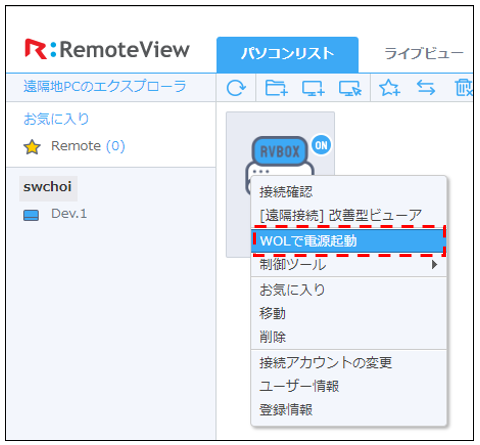
Task: Click the trash delete icon
Action: coord(464,88)
